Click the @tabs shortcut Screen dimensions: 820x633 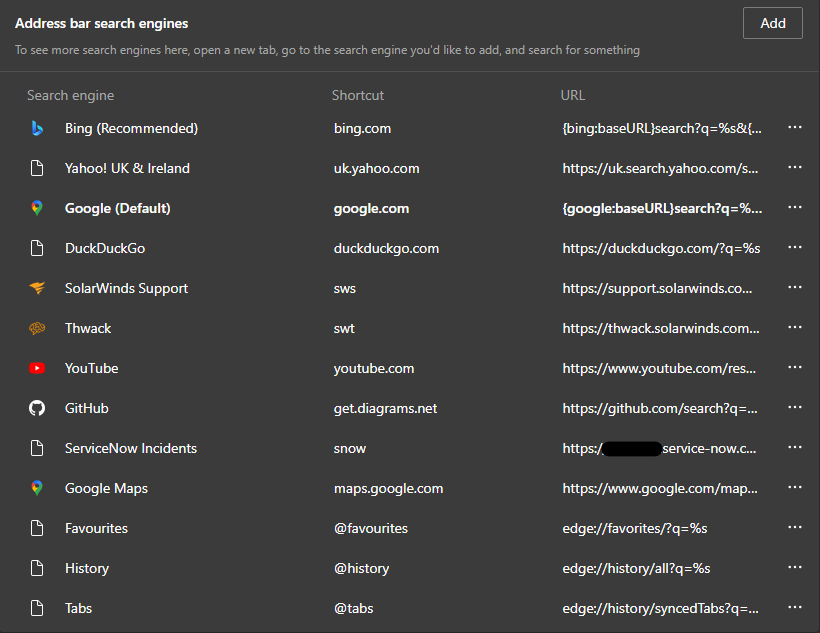354,608
